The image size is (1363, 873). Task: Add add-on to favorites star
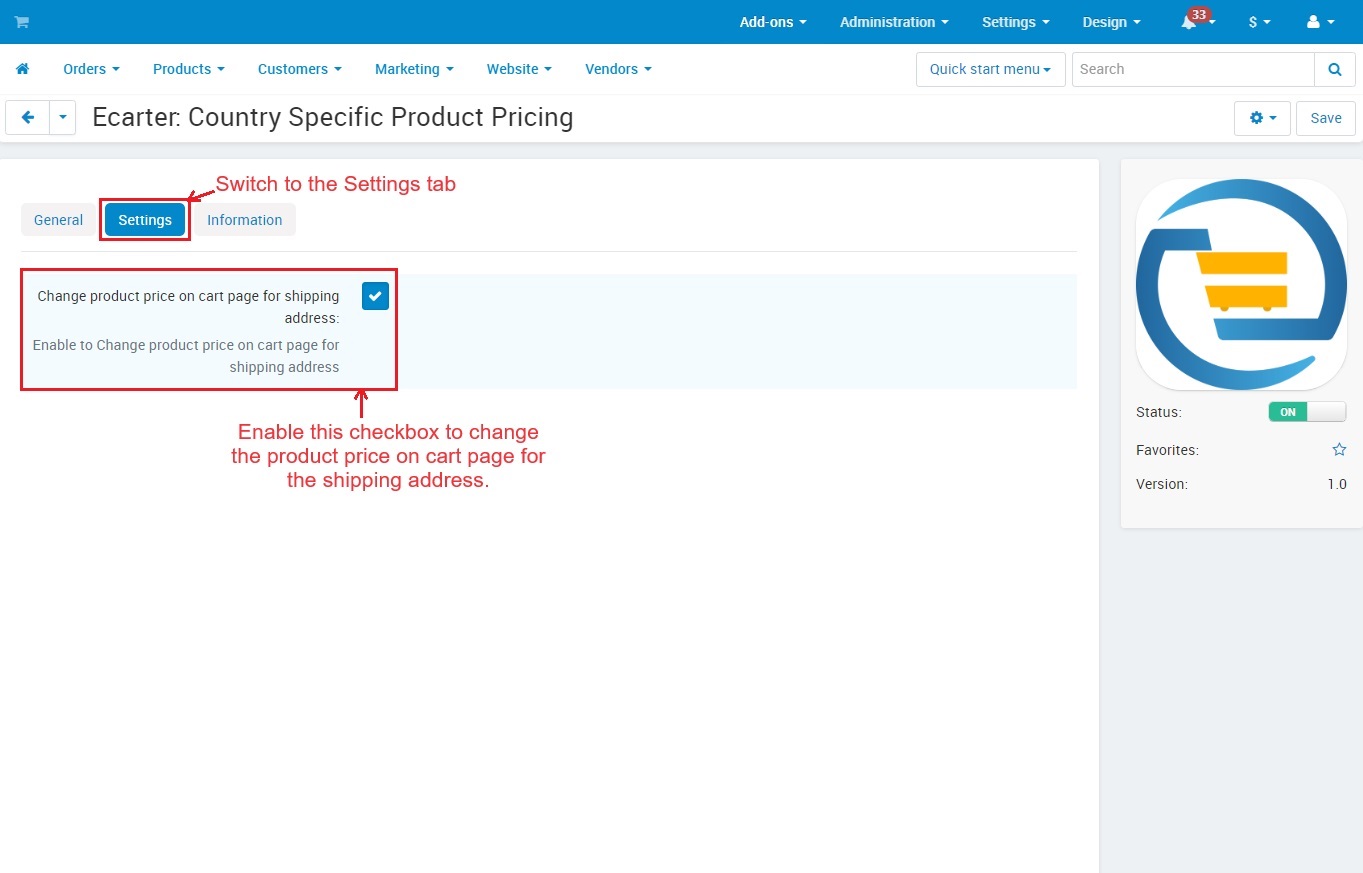point(1339,450)
